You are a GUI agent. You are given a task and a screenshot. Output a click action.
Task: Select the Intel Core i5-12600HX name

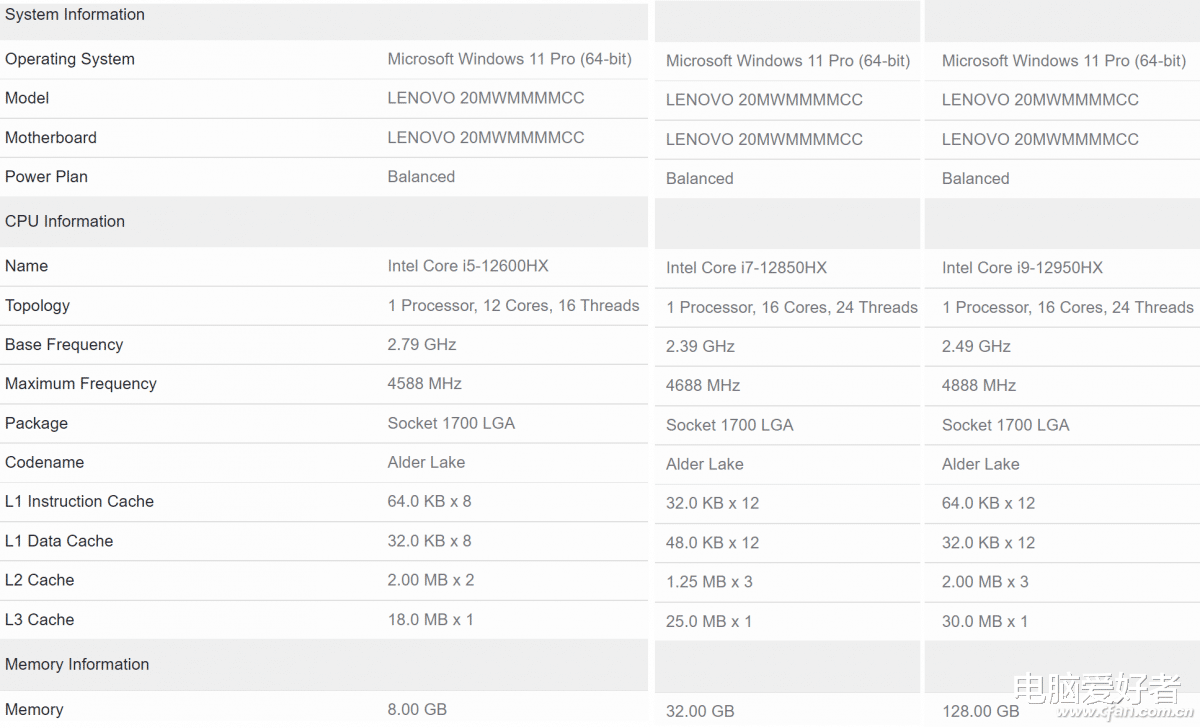468,266
